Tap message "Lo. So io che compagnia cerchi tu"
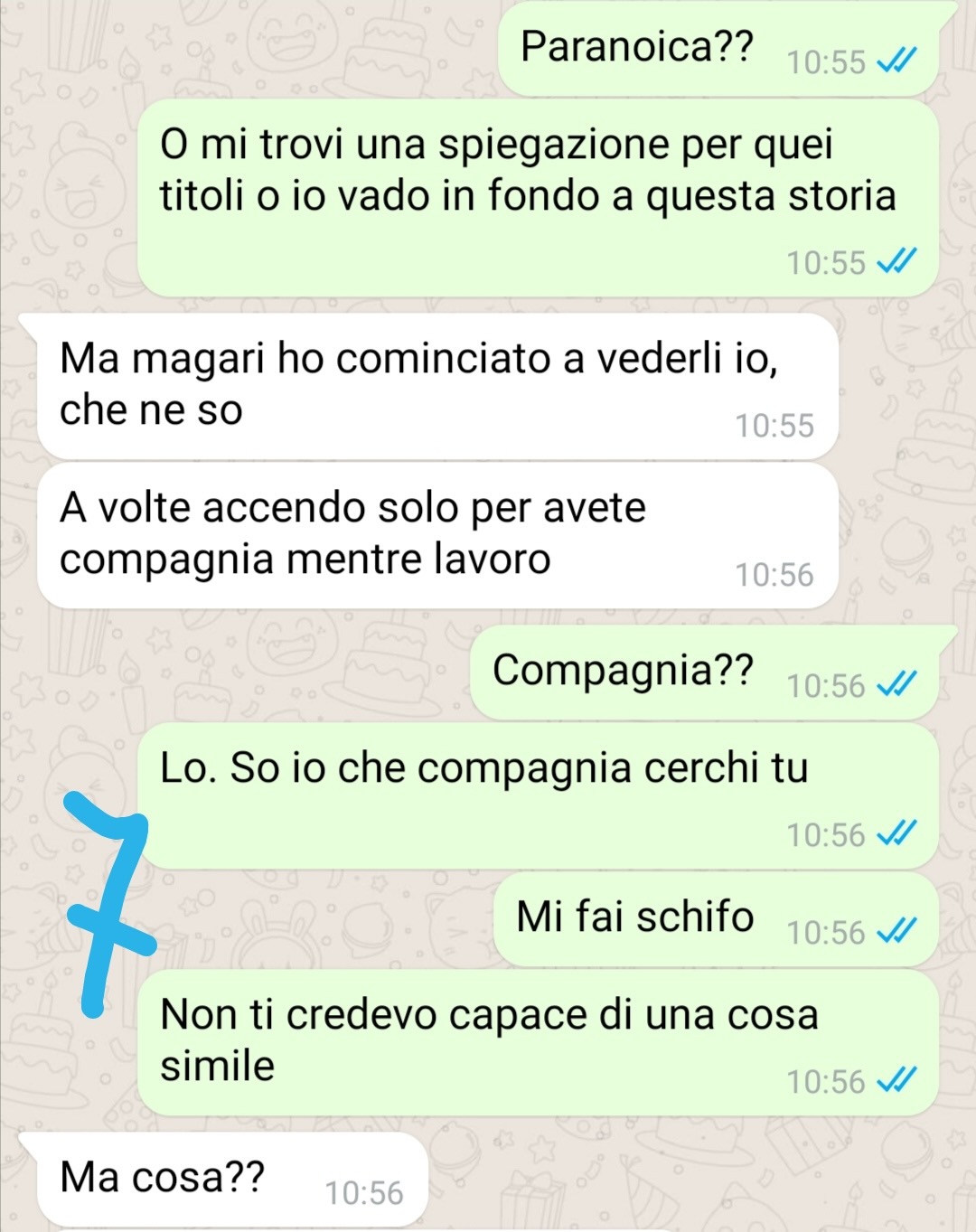 [538, 796]
